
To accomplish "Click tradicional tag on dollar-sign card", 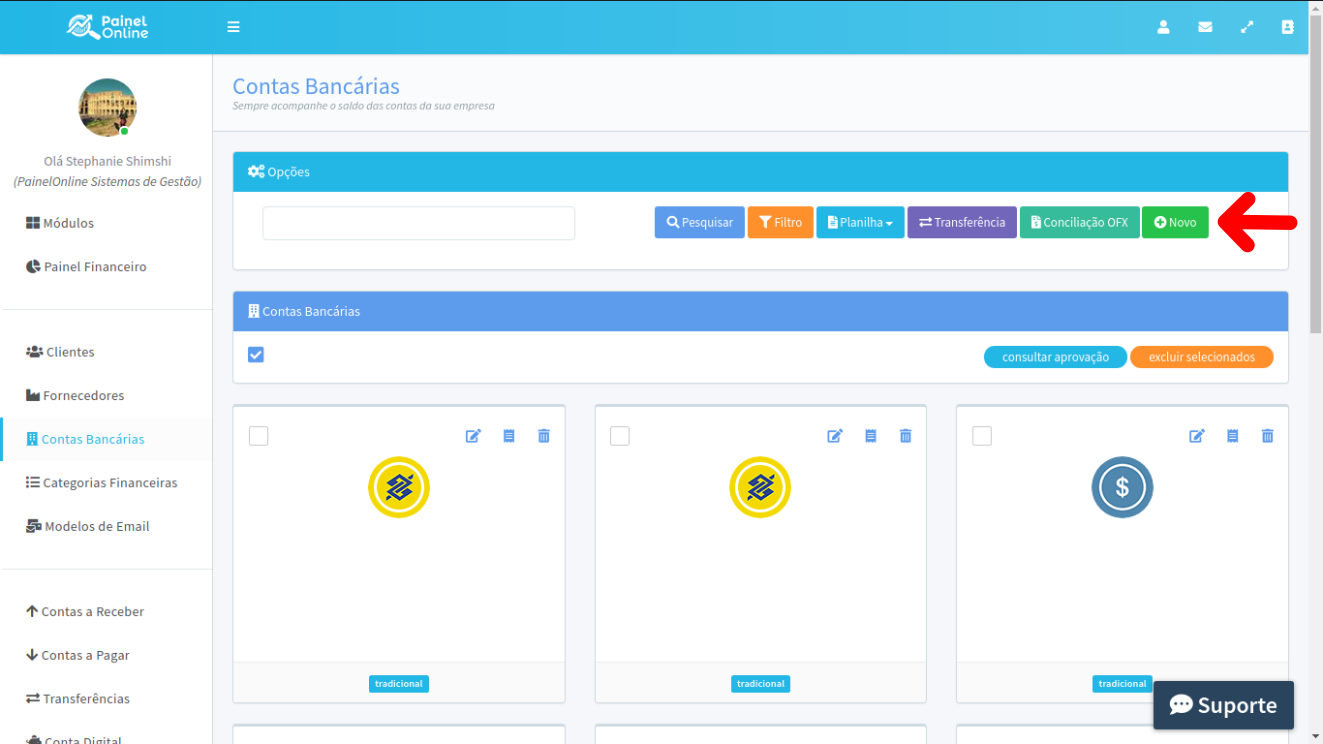I will tap(1122, 684).
